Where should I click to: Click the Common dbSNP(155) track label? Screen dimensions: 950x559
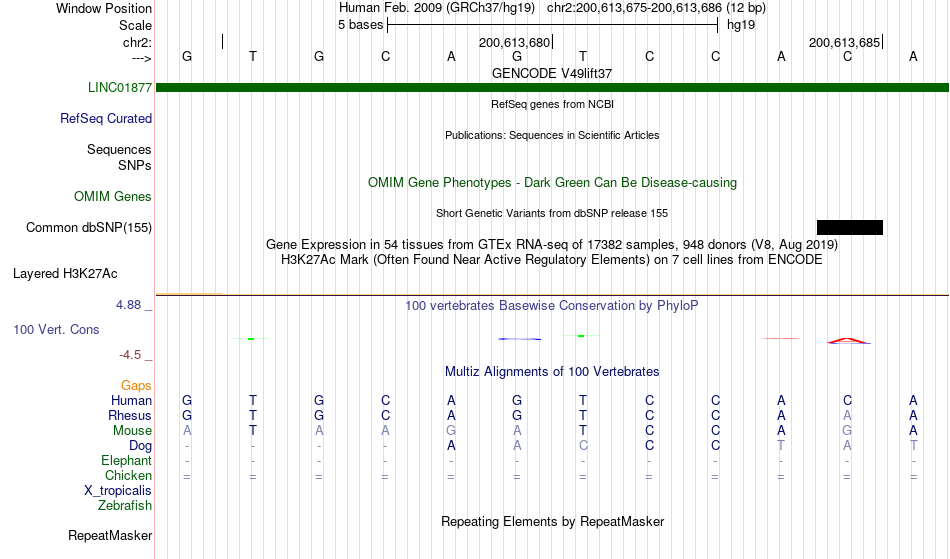pos(89,228)
